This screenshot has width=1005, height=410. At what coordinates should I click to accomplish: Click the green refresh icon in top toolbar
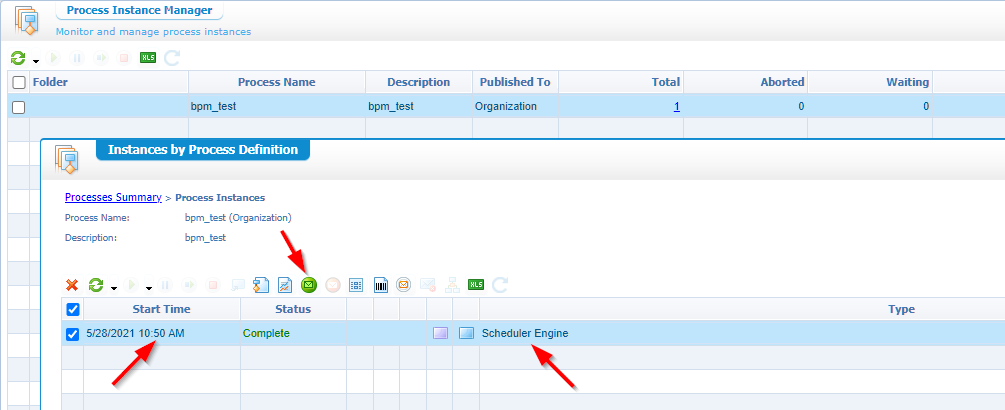tap(18, 58)
